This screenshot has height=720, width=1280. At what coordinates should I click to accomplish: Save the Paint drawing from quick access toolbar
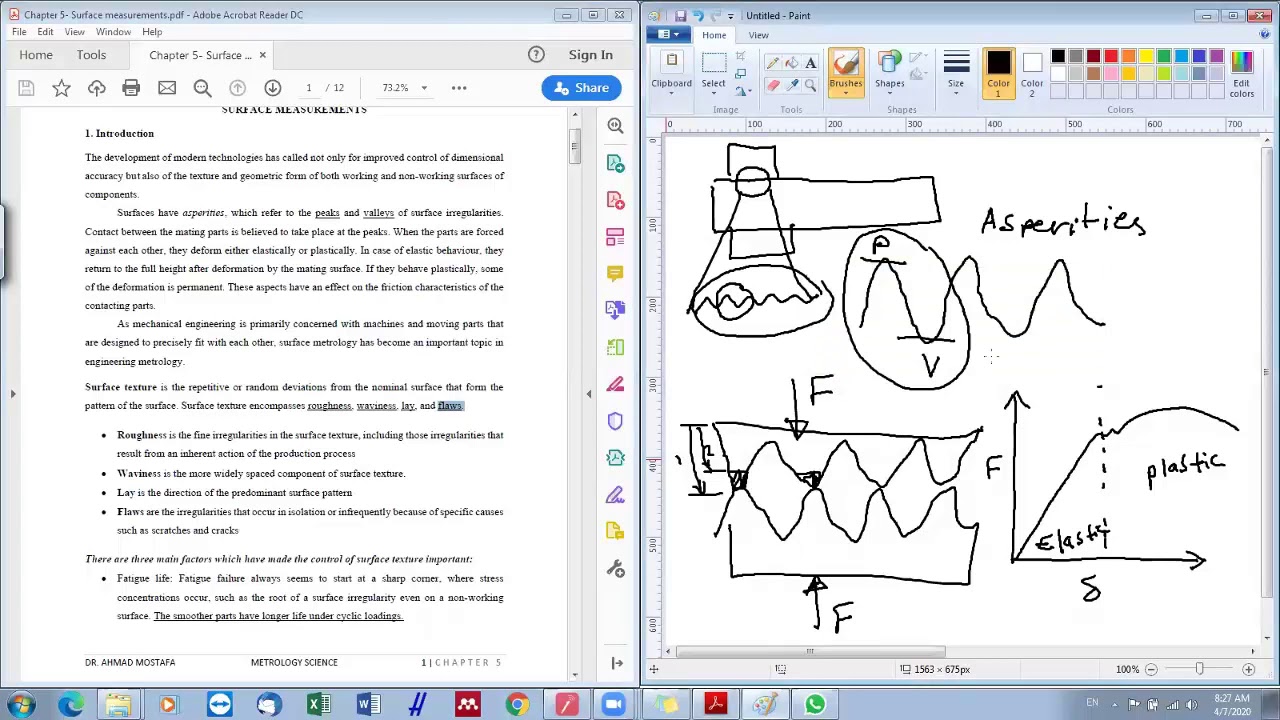[x=680, y=15]
